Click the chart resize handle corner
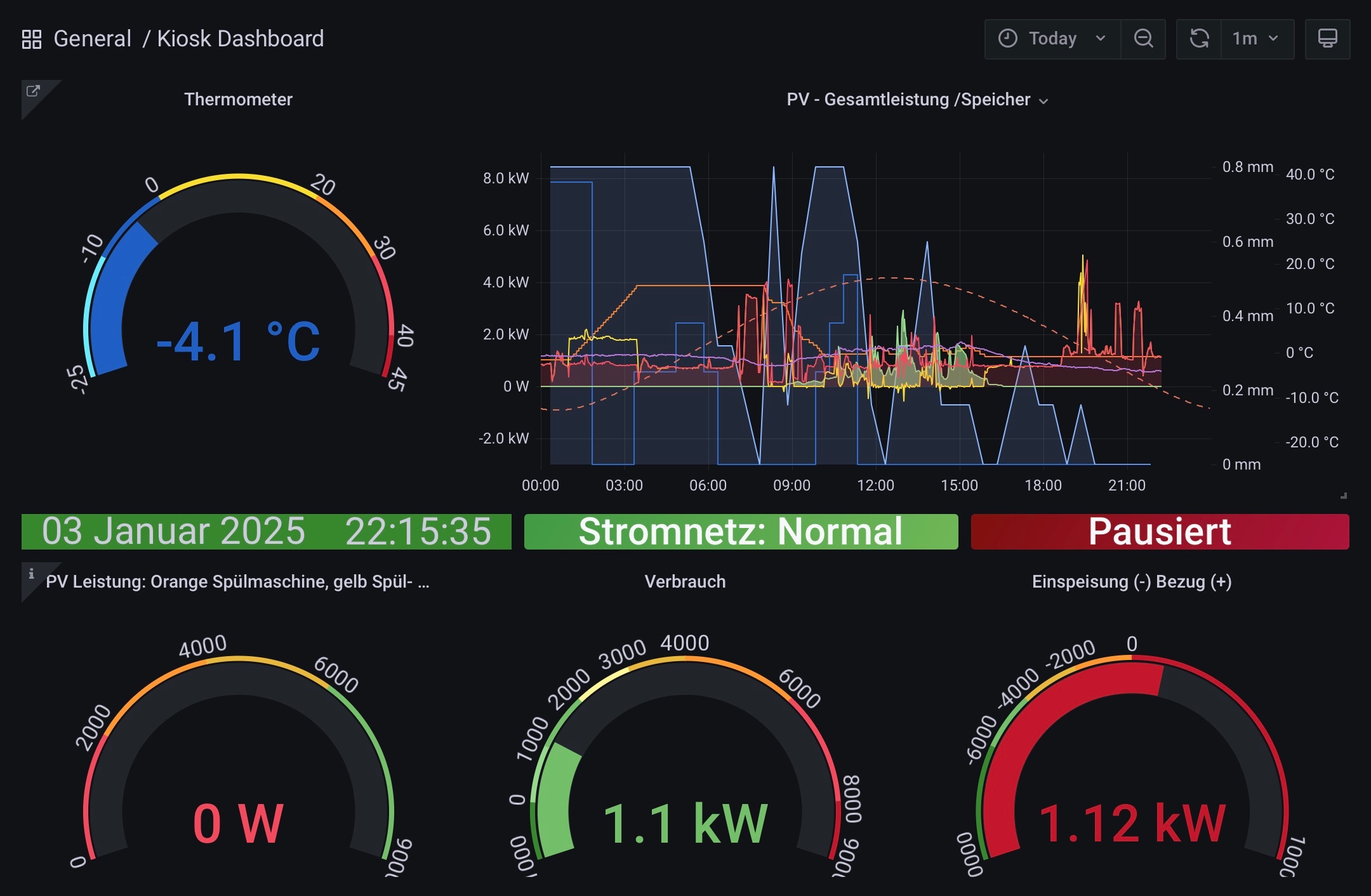Image resolution: width=1371 pixels, height=896 pixels. pos(1343,496)
